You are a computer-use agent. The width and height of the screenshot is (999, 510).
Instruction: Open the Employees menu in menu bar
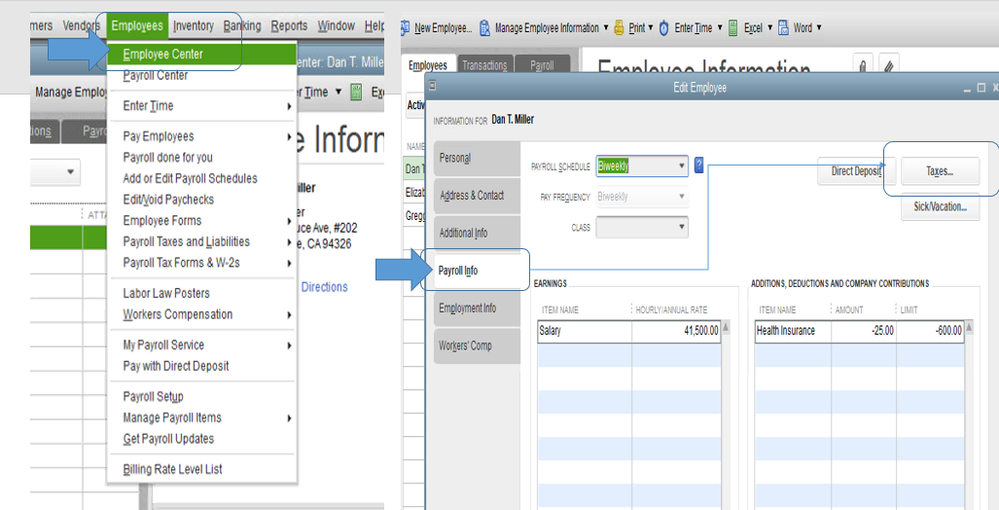coord(137,26)
